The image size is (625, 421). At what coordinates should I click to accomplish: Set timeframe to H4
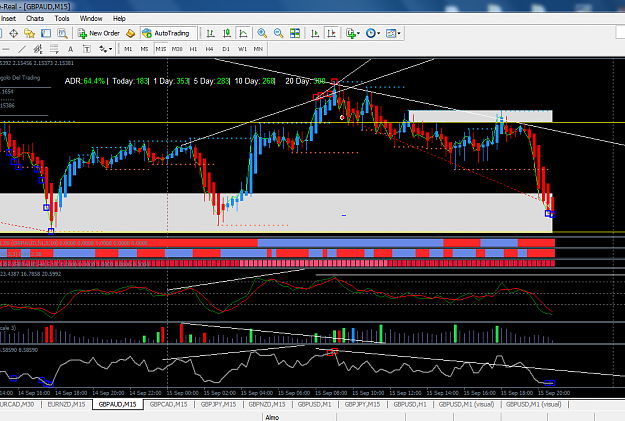click(x=209, y=49)
